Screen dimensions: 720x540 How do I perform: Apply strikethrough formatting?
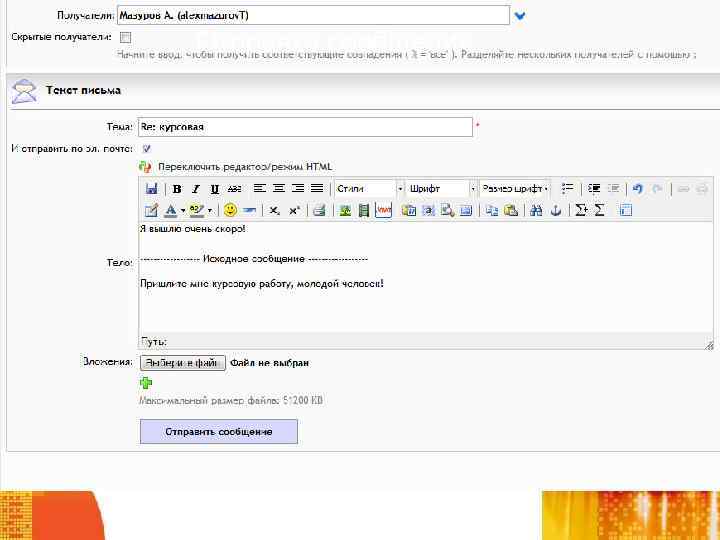click(x=234, y=189)
